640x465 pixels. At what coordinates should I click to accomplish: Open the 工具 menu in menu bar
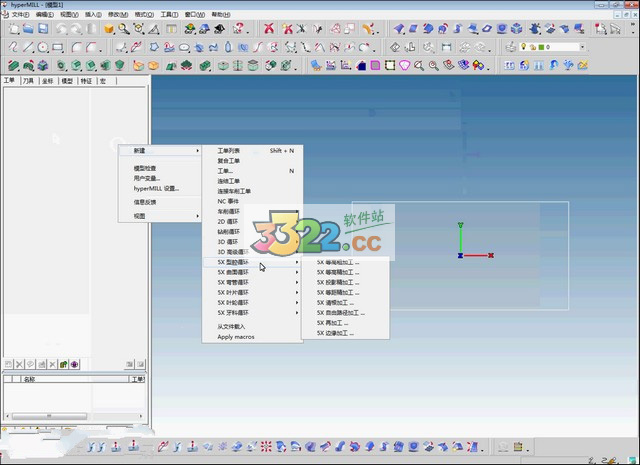coord(168,15)
